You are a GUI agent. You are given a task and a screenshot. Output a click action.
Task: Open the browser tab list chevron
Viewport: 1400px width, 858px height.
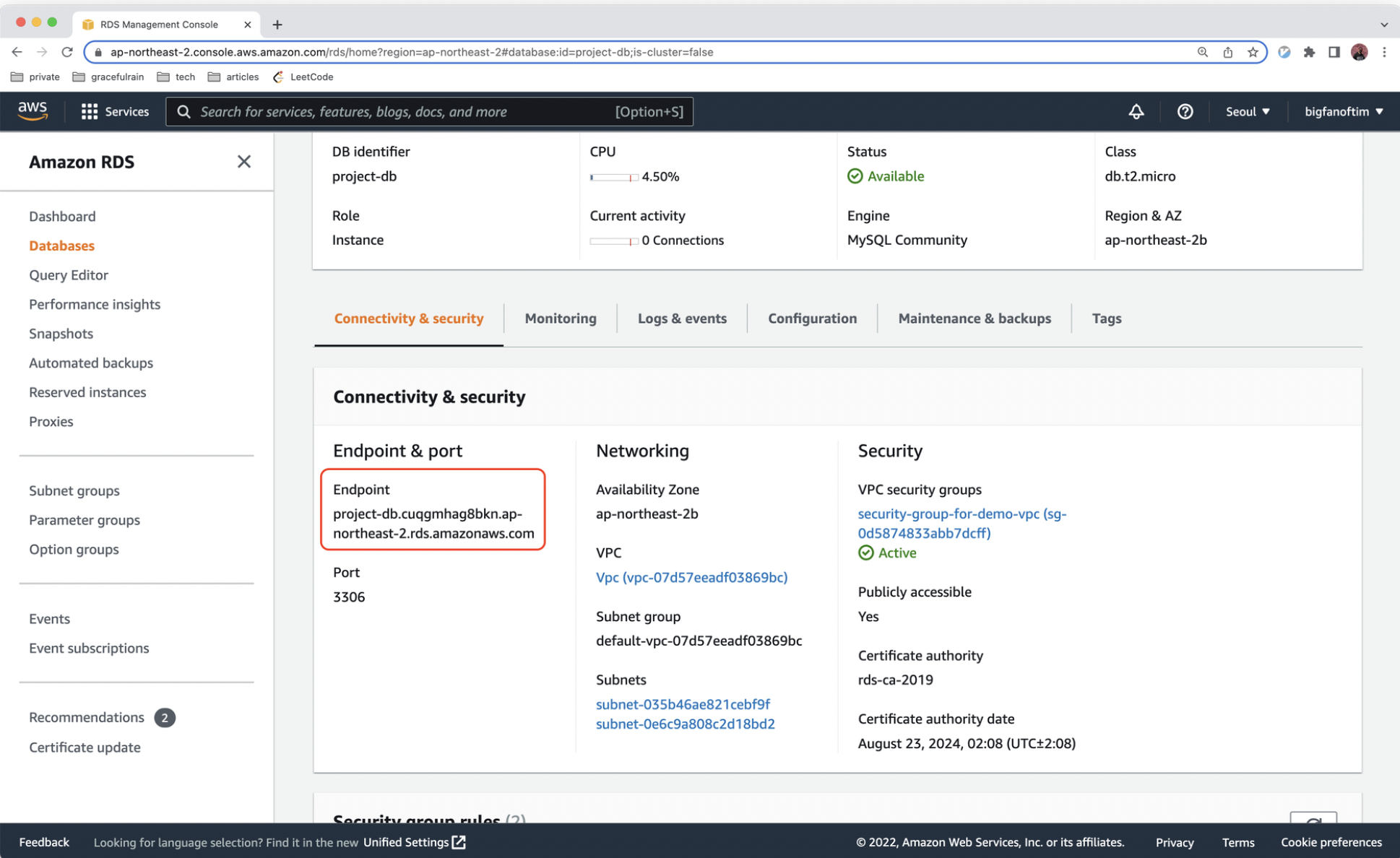pyautogui.click(x=1383, y=25)
